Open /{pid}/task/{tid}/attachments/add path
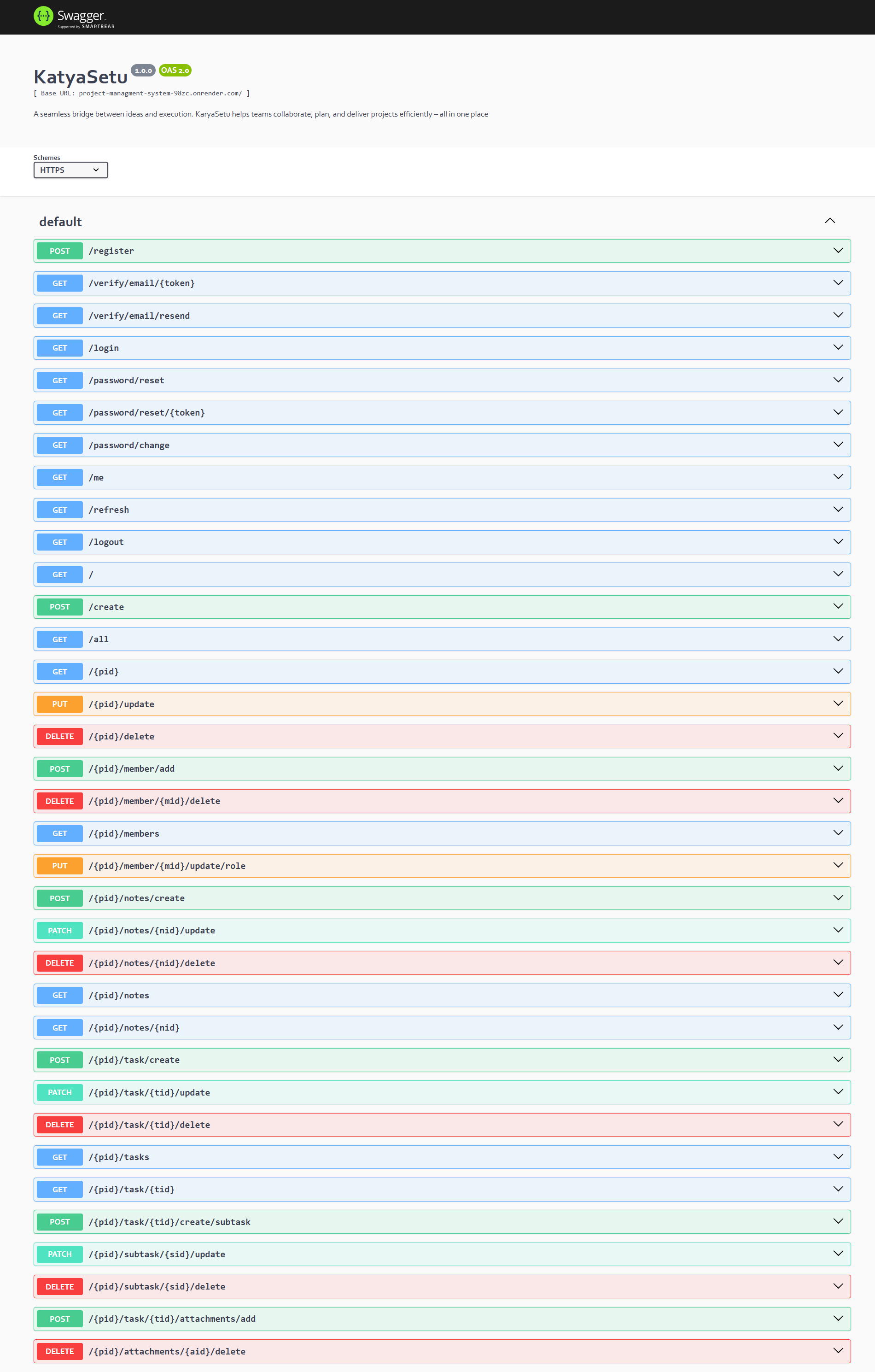 tap(172, 1319)
